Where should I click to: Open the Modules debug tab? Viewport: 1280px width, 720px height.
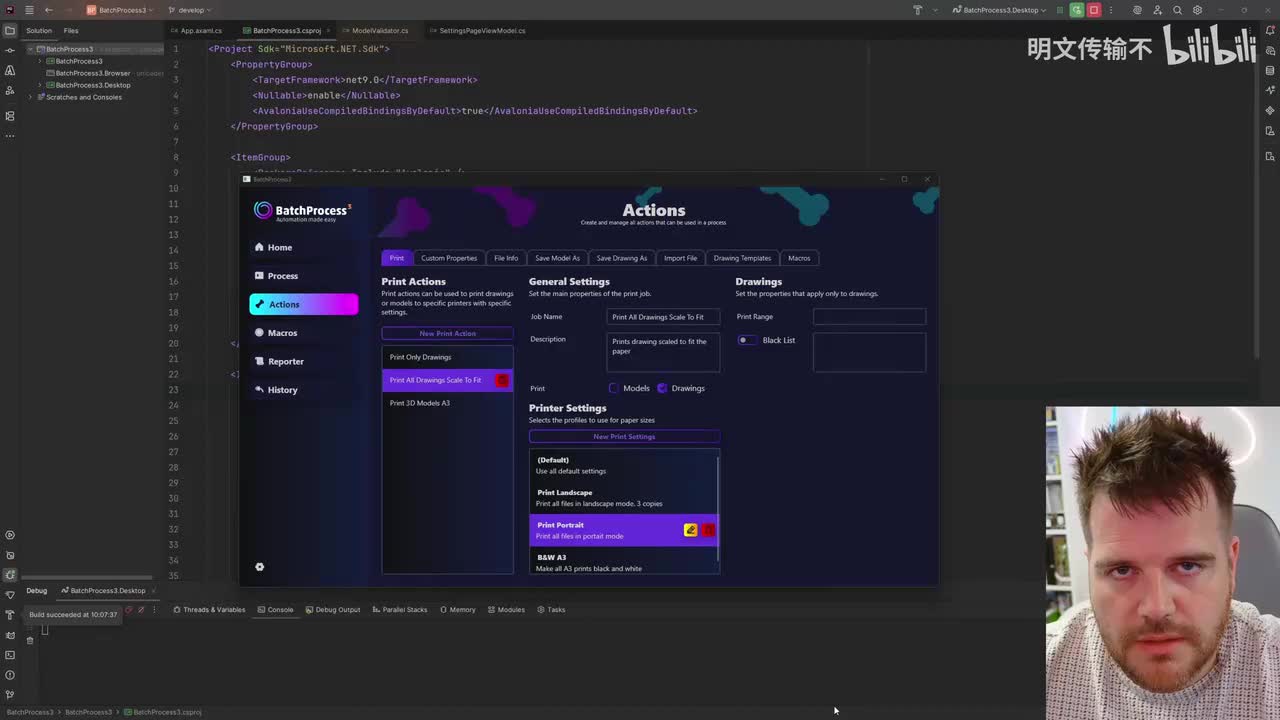506,610
